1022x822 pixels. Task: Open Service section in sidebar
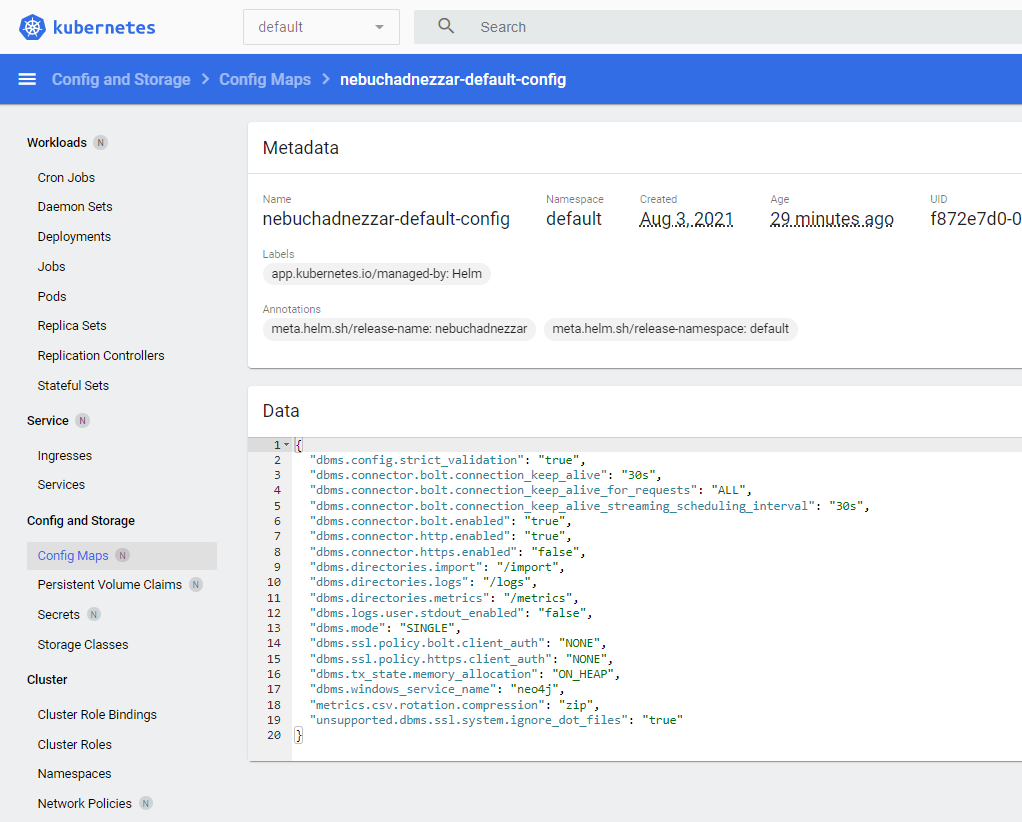48,420
